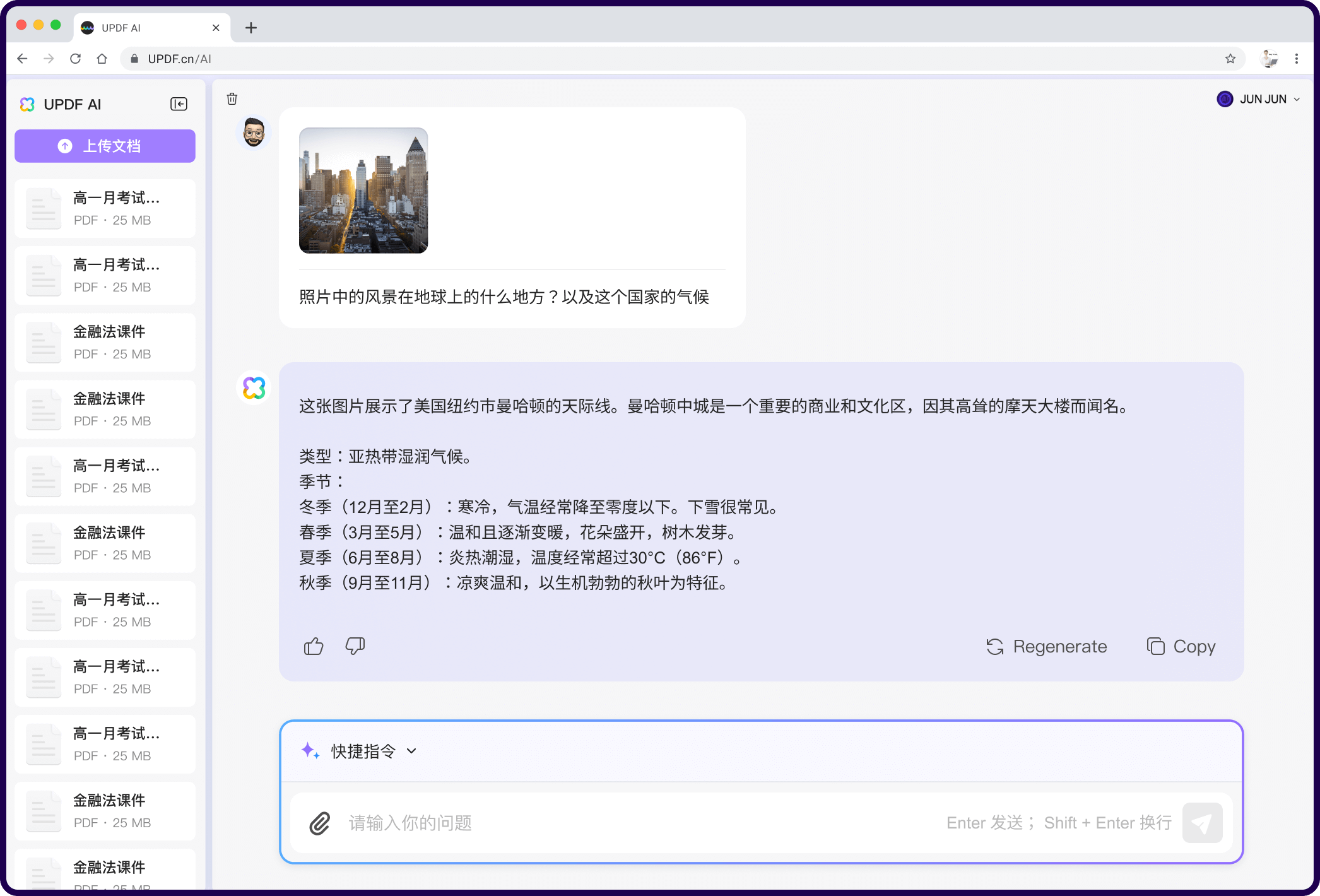Image resolution: width=1320 pixels, height=896 pixels.
Task: Click the 秋季（9月至11月）line in the answer
Action: point(514,582)
